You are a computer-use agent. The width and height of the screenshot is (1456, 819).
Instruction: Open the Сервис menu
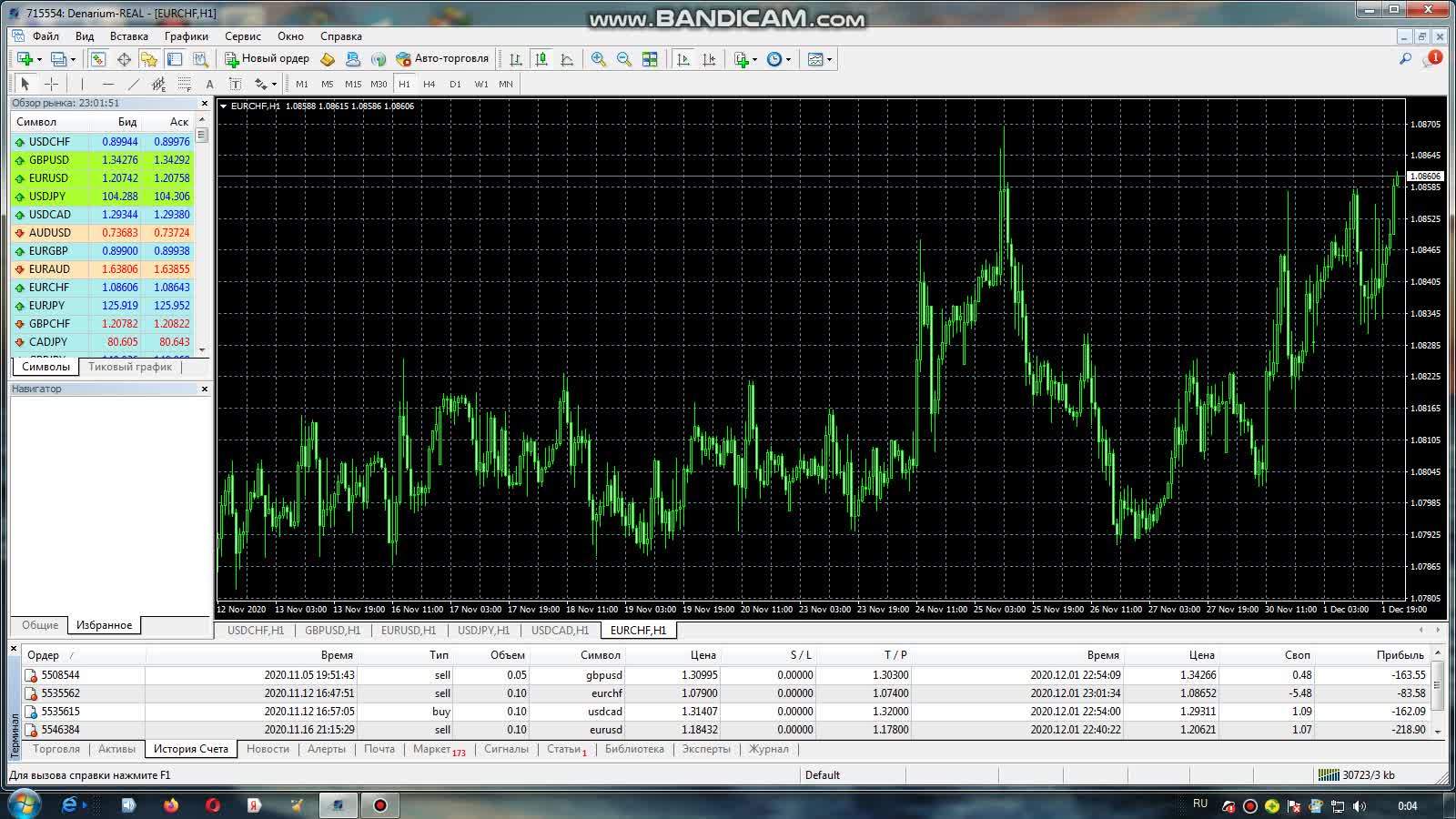point(243,36)
